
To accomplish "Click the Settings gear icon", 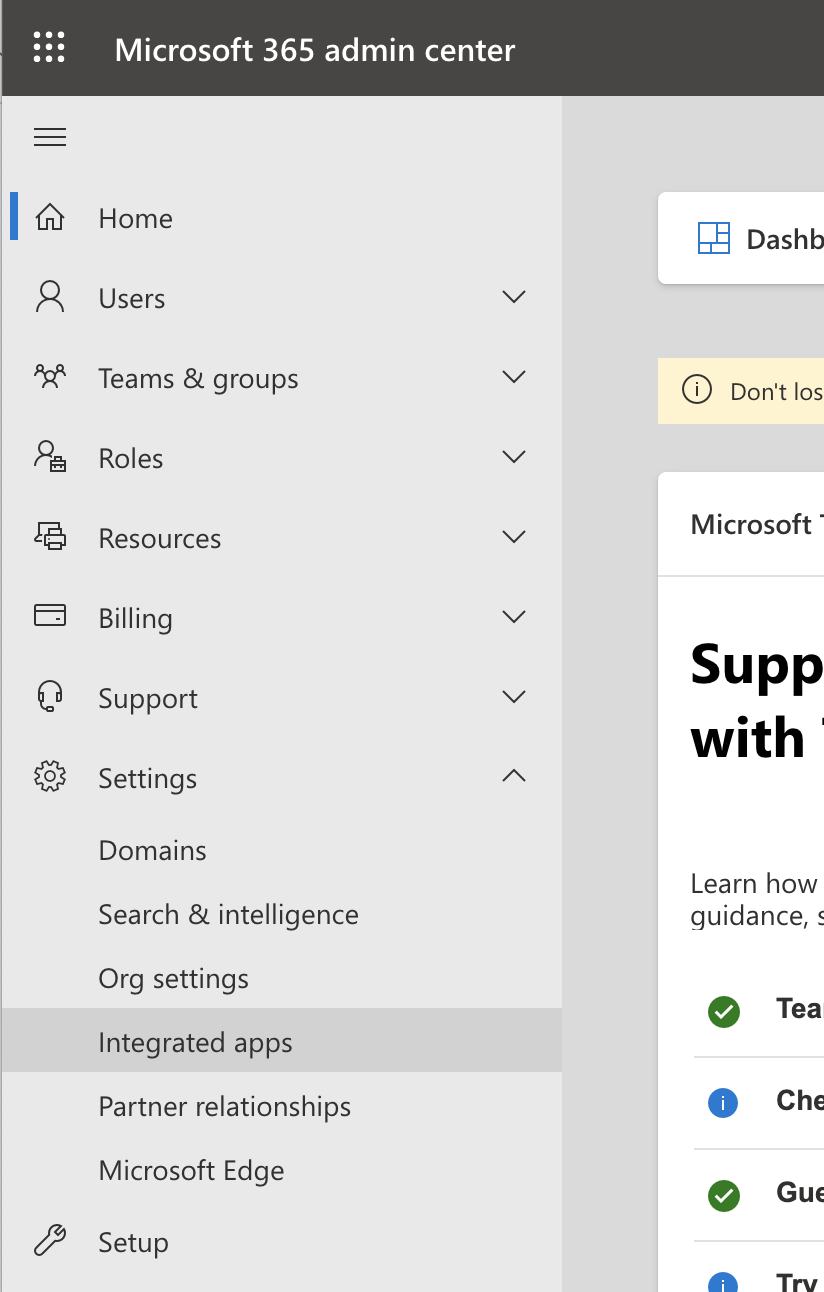I will click(49, 777).
